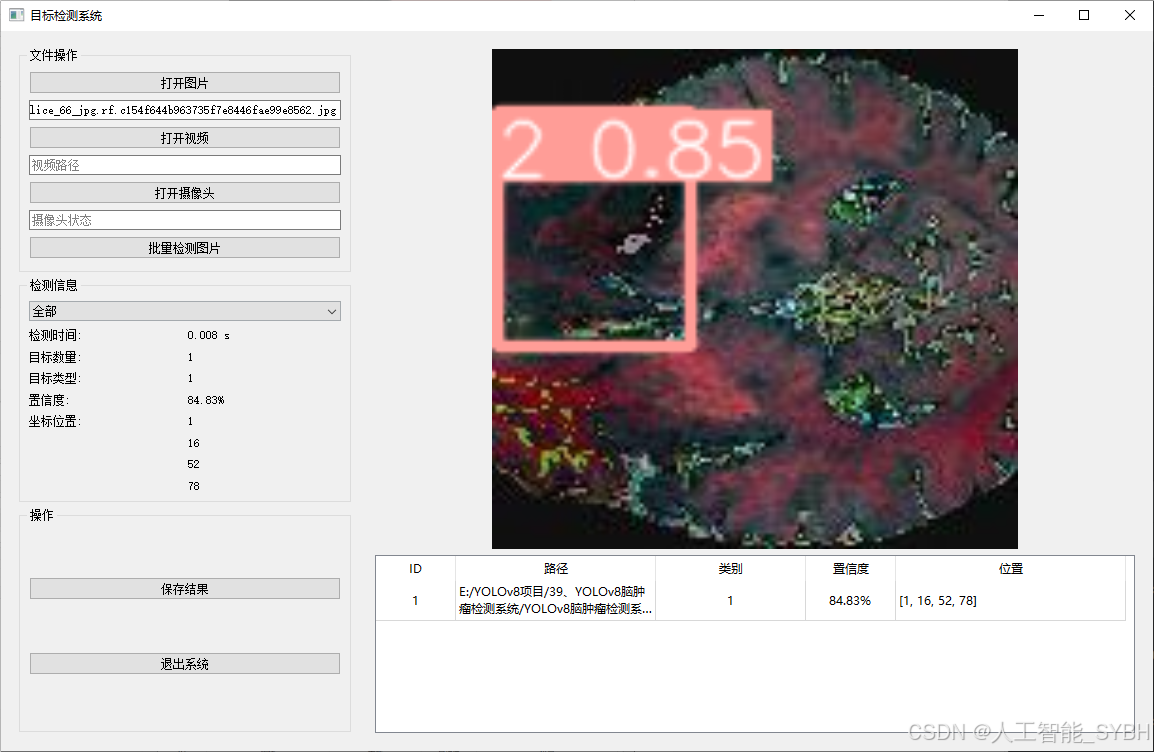
Task: Click the 坐标位置 label
Action: 55,422
